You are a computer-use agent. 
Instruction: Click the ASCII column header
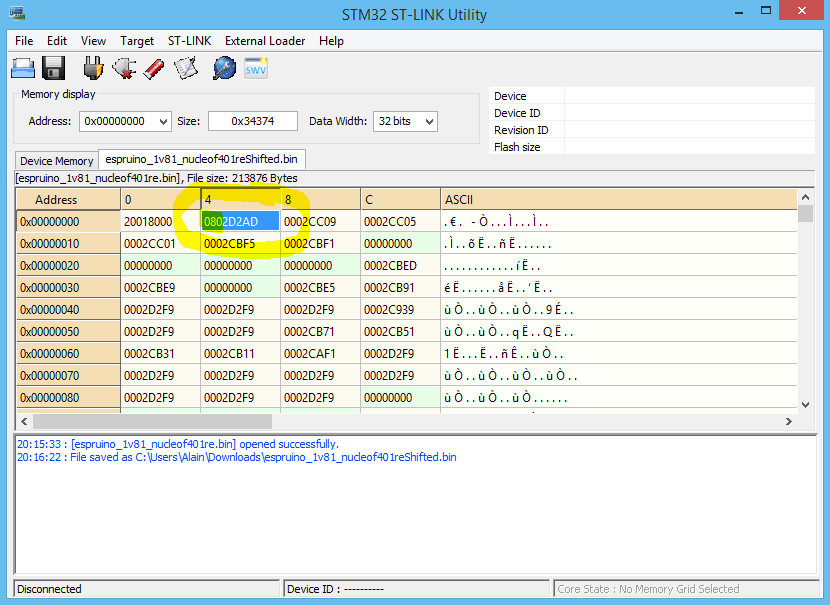click(x=619, y=200)
